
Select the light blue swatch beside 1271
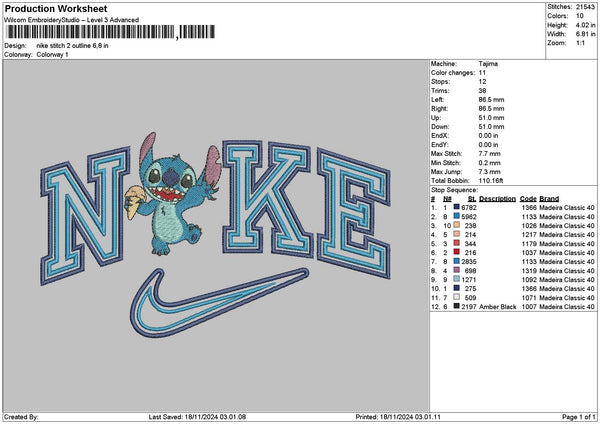457,279
